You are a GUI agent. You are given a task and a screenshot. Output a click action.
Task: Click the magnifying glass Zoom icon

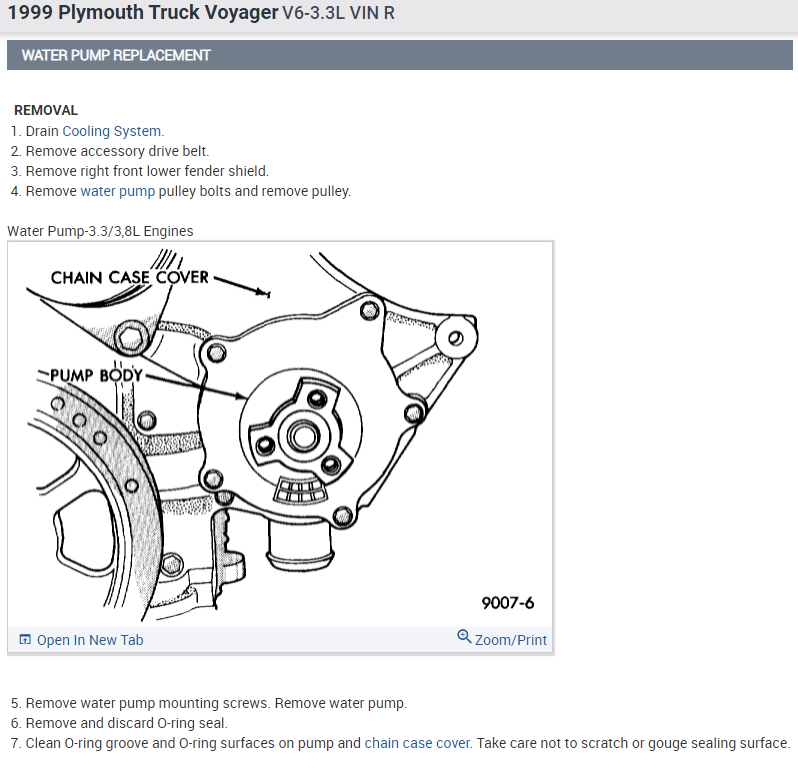point(464,637)
